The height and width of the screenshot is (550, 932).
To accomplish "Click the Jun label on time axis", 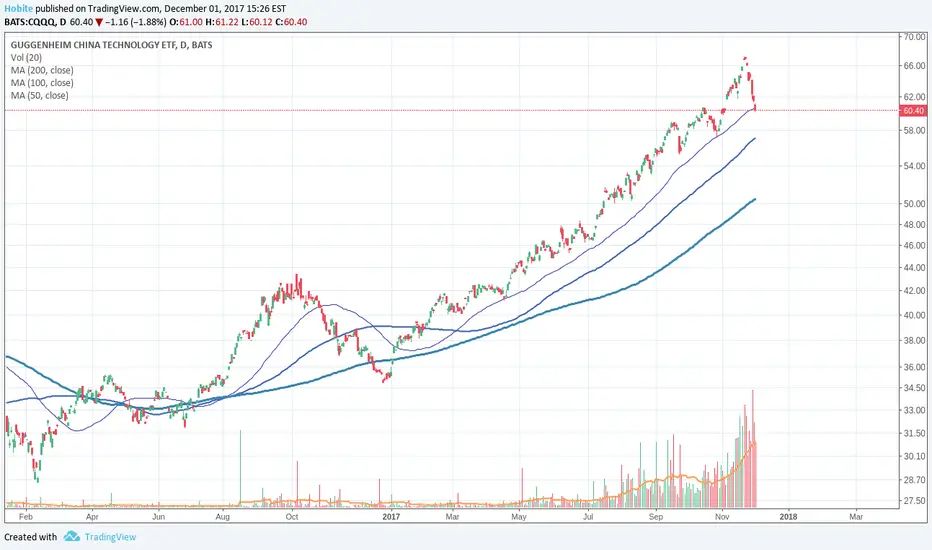I will click(x=158, y=517).
